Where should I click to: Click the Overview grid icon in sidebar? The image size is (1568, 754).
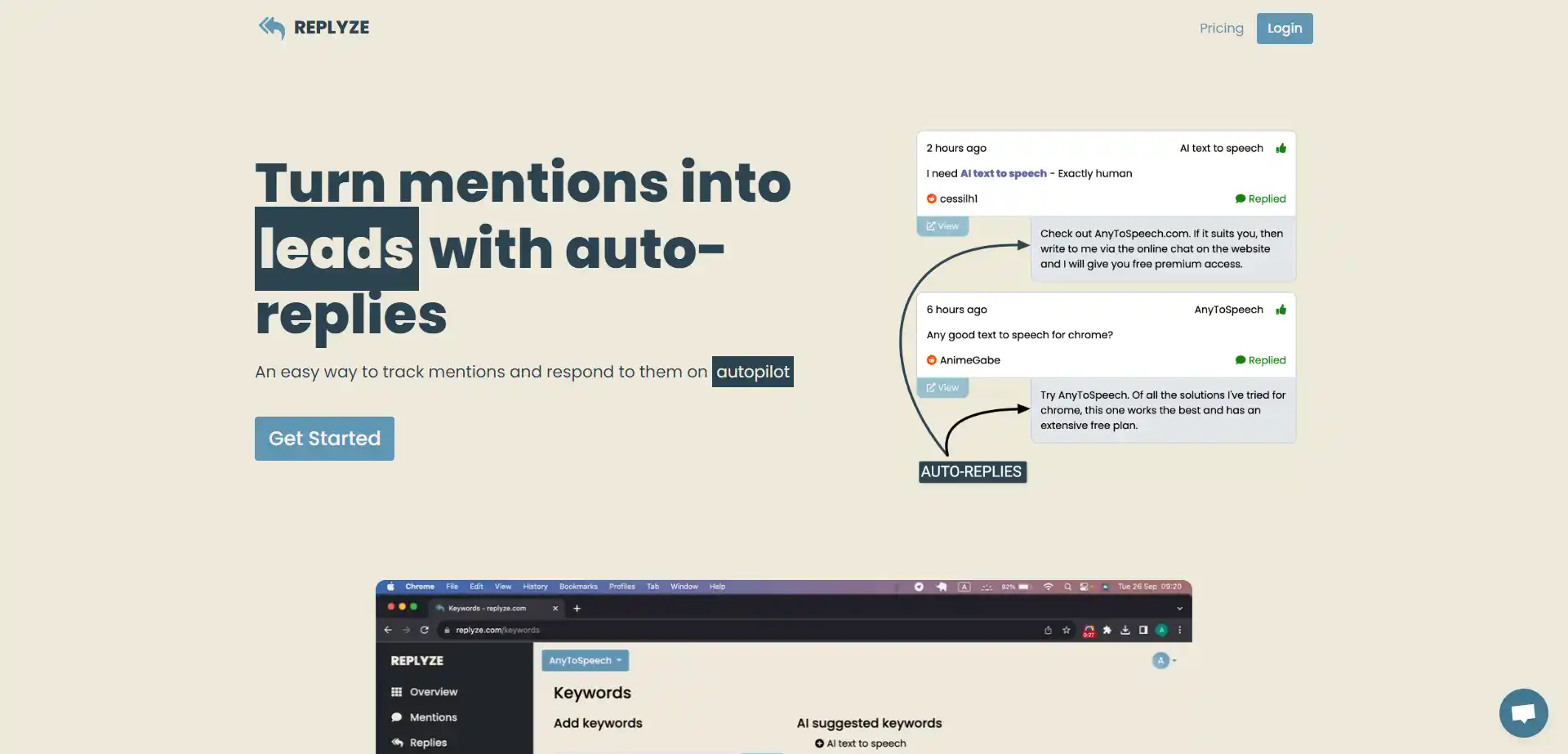click(397, 692)
